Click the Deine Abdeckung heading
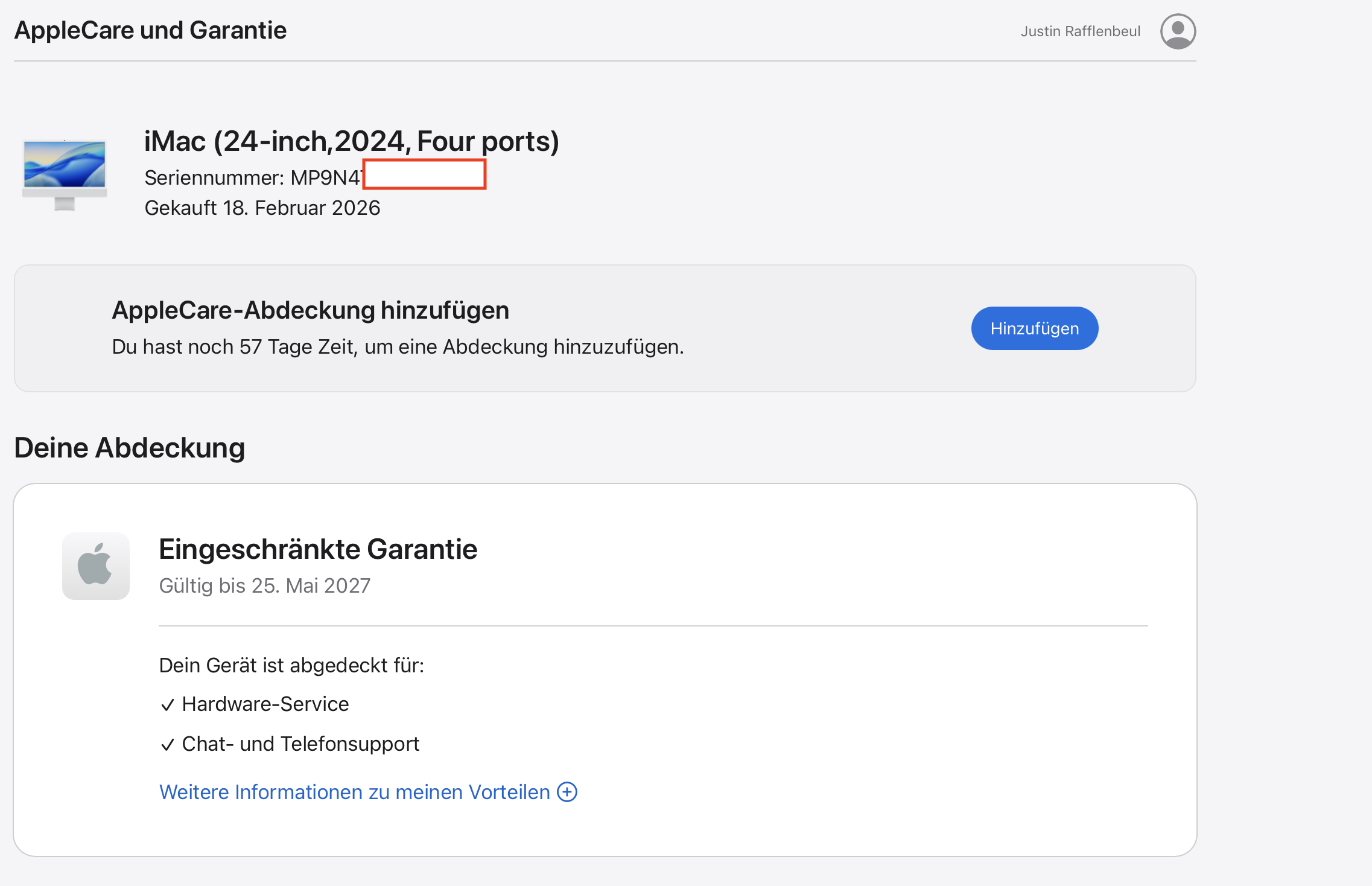The height and width of the screenshot is (886, 1372). click(x=130, y=448)
